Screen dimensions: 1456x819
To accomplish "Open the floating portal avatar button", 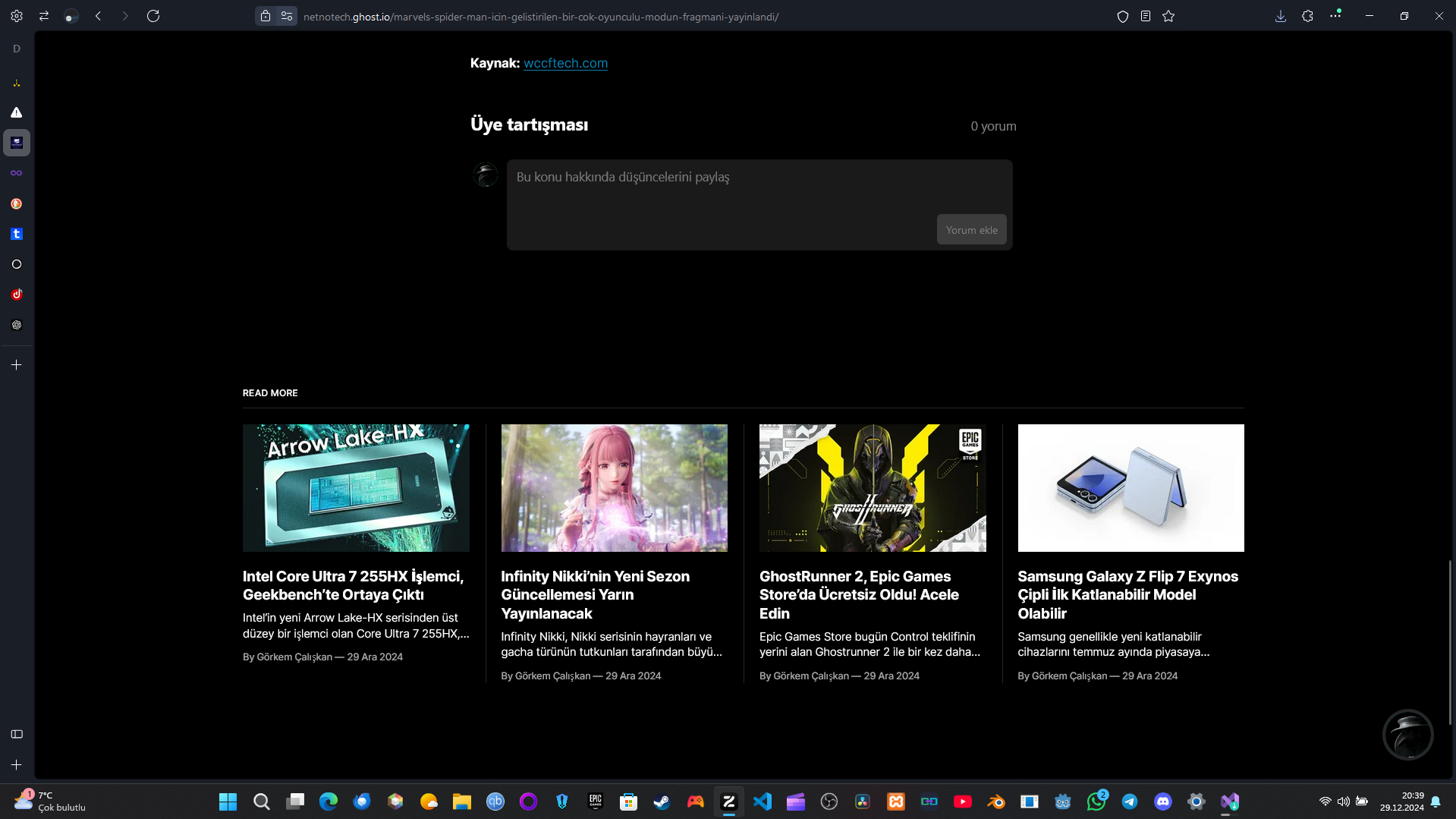I will pos(1408,735).
